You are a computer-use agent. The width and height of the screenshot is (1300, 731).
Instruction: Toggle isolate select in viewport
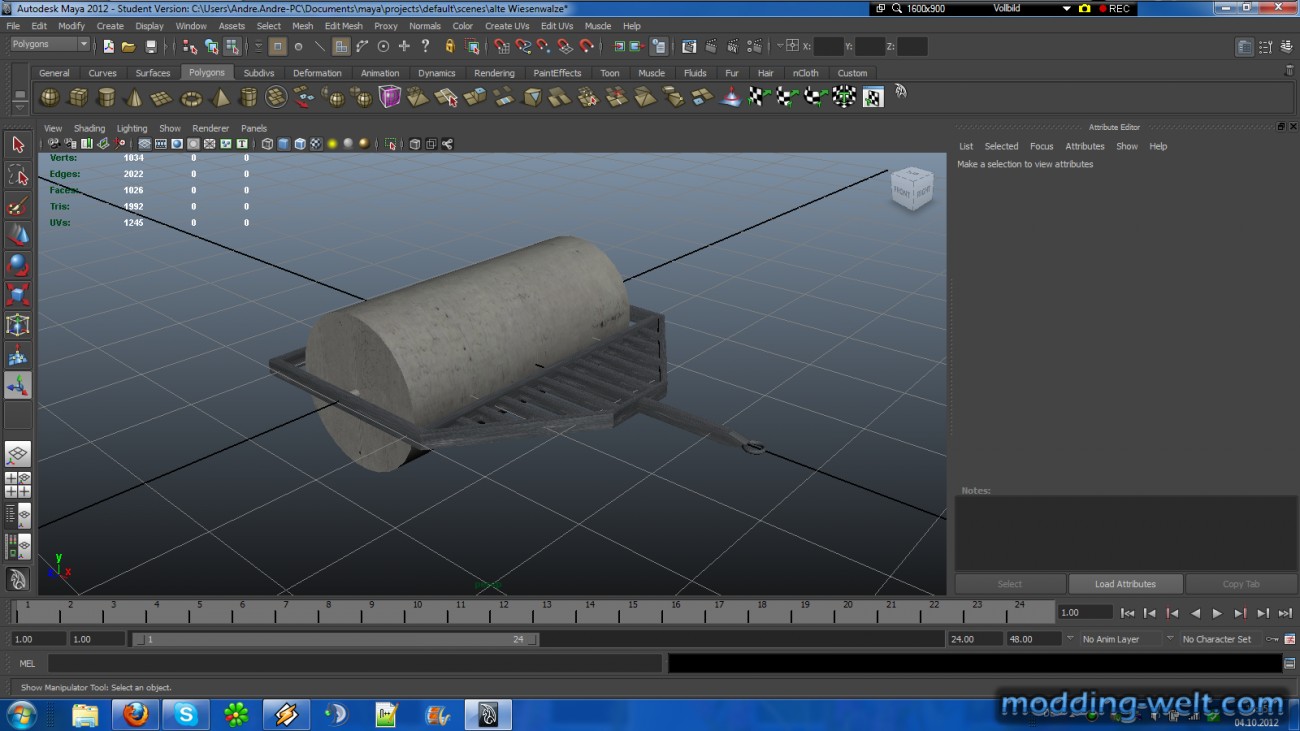(x=390, y=144)
